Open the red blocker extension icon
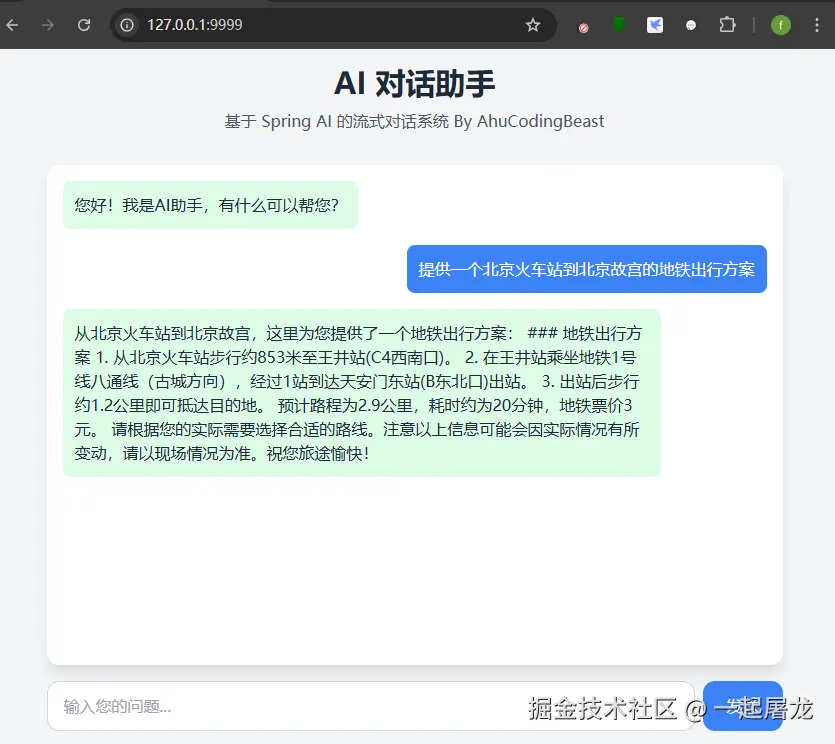835x744 pixels. click(584, 28)
